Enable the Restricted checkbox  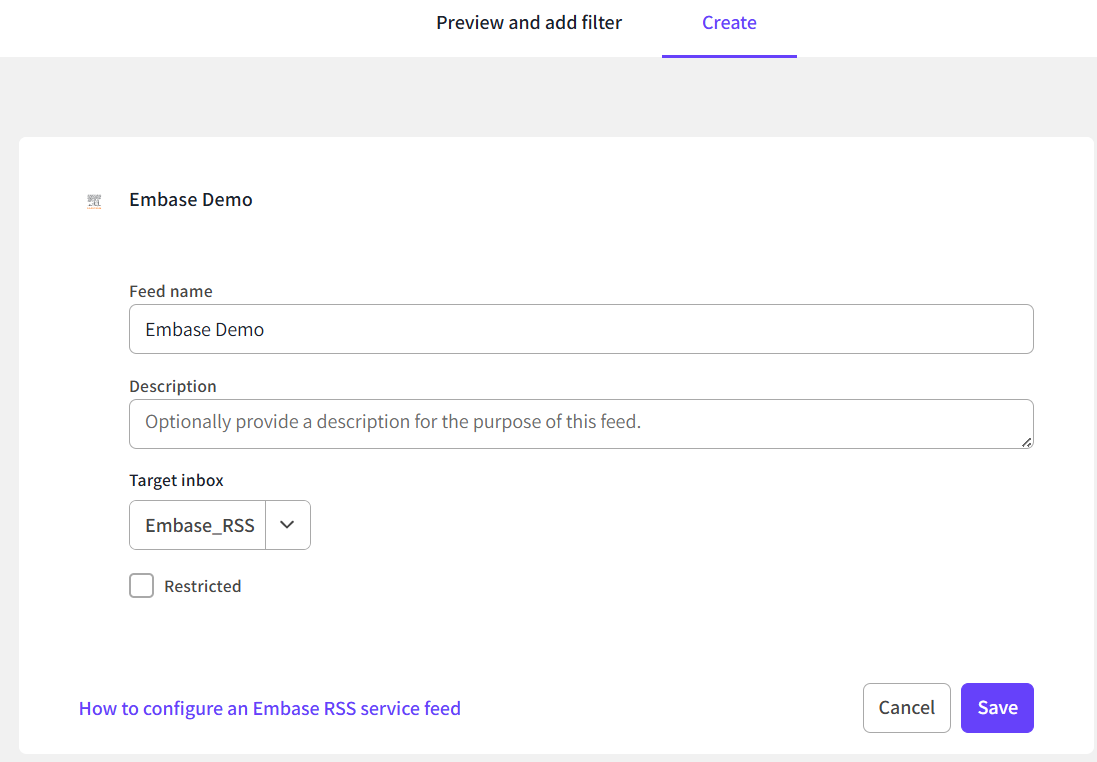point(142,586)
